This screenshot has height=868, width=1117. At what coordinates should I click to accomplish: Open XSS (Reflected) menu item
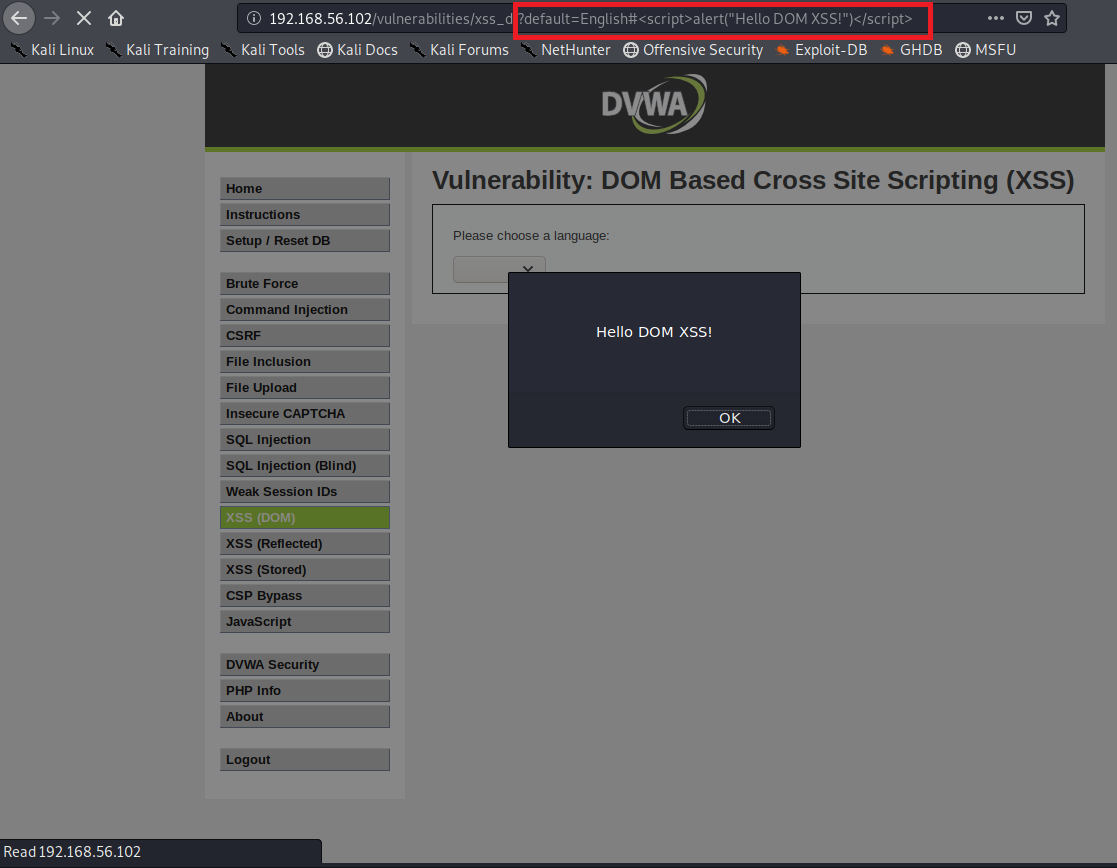(x=304, y=544)
